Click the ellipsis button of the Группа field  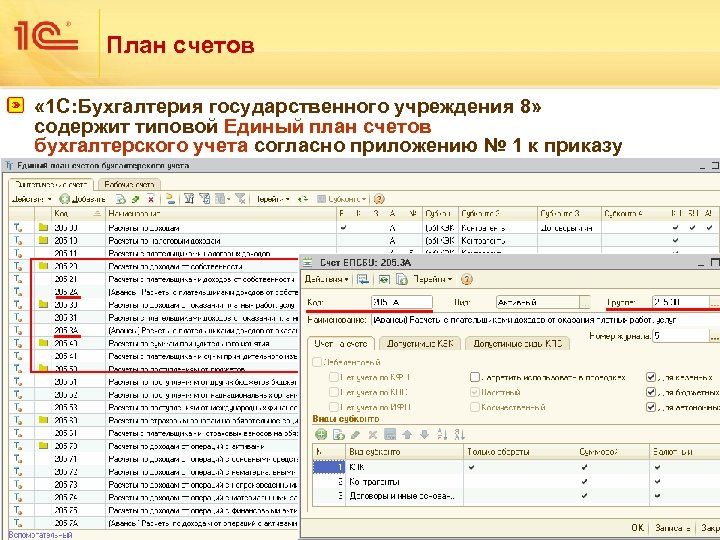[714, 302]
